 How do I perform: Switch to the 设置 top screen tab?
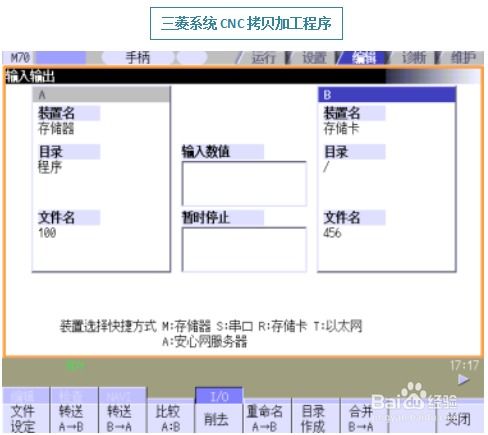[x=312, y=58]
